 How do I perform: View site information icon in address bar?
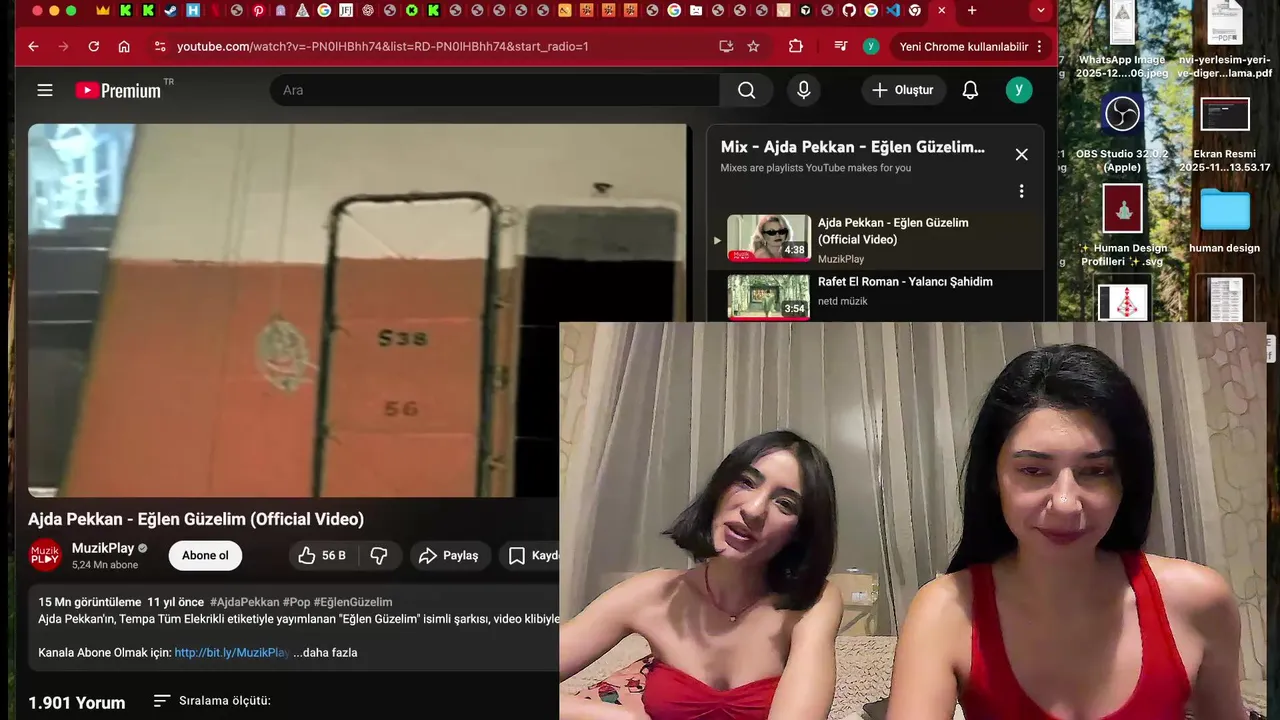159,46
